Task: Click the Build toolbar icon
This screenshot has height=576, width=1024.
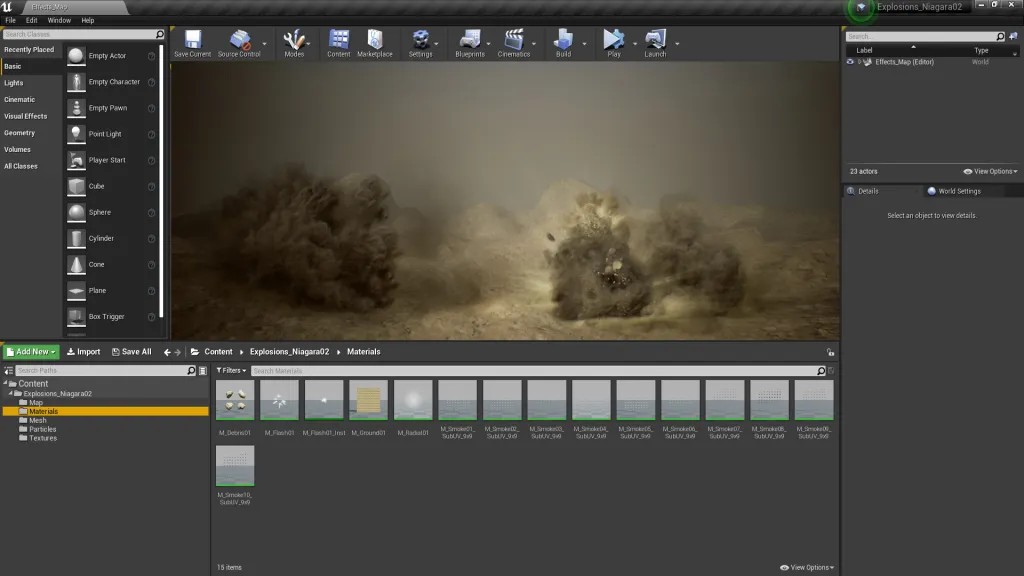Action: click(x=563, y=41)
